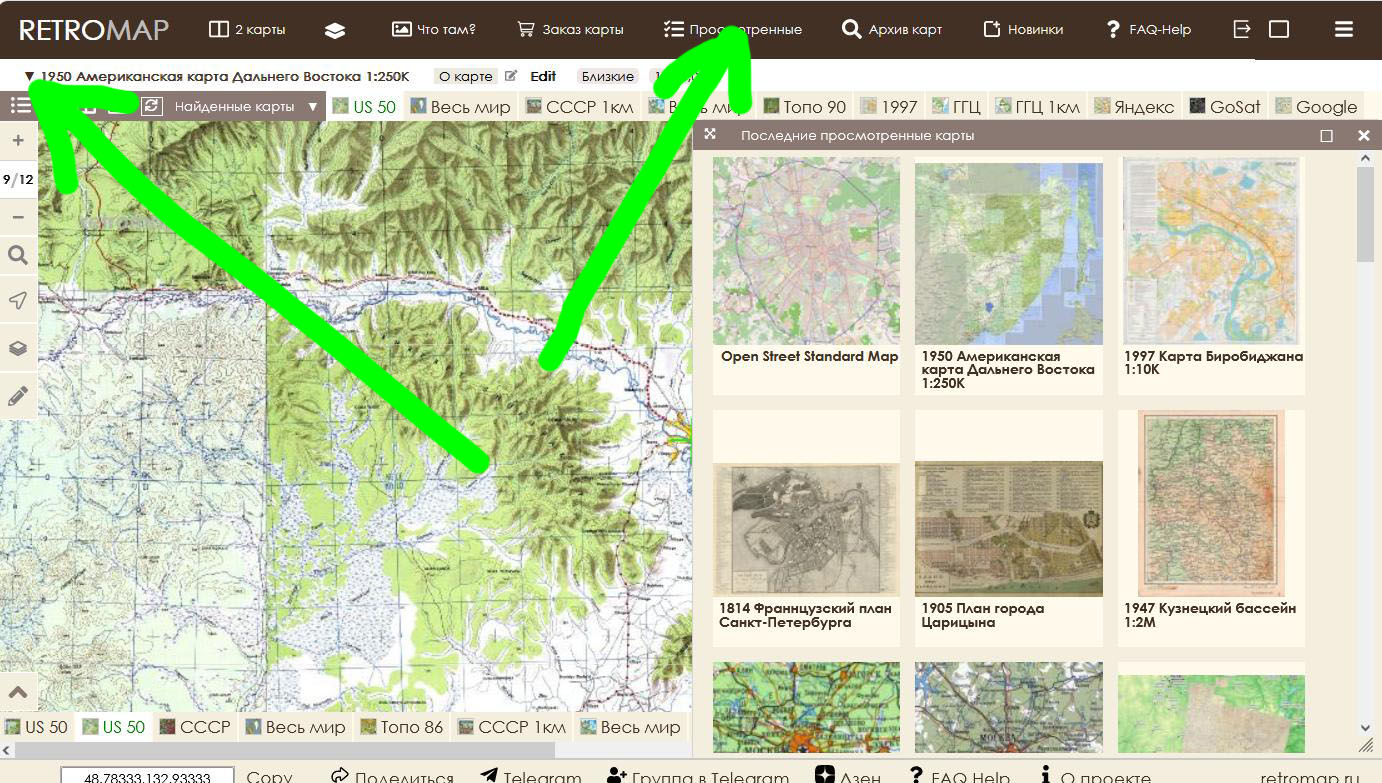1382x783 pixels.
Task: Zoom in with the plus button
Action: 18,141
